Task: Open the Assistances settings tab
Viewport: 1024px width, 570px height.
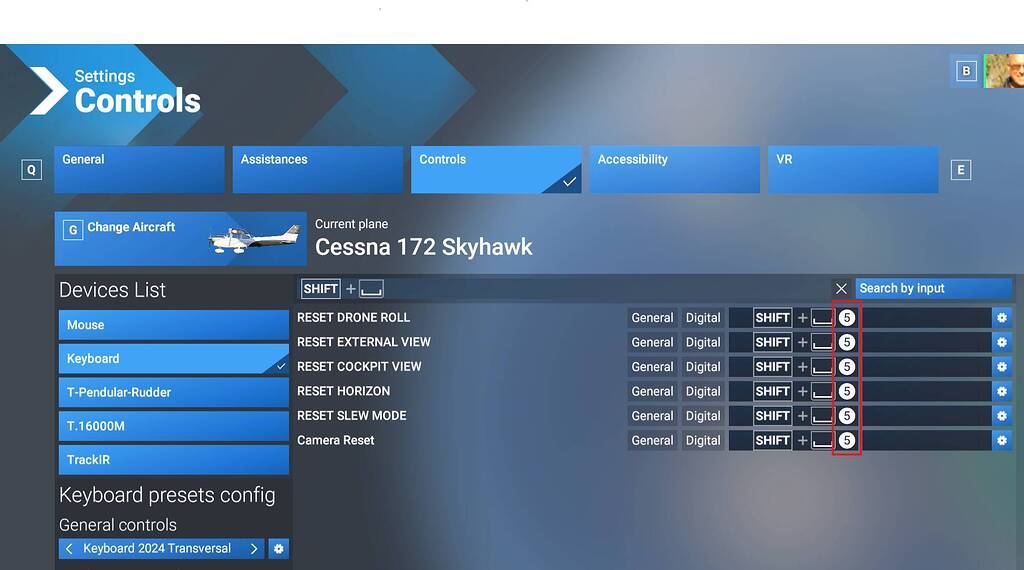Action: point(317,169)
